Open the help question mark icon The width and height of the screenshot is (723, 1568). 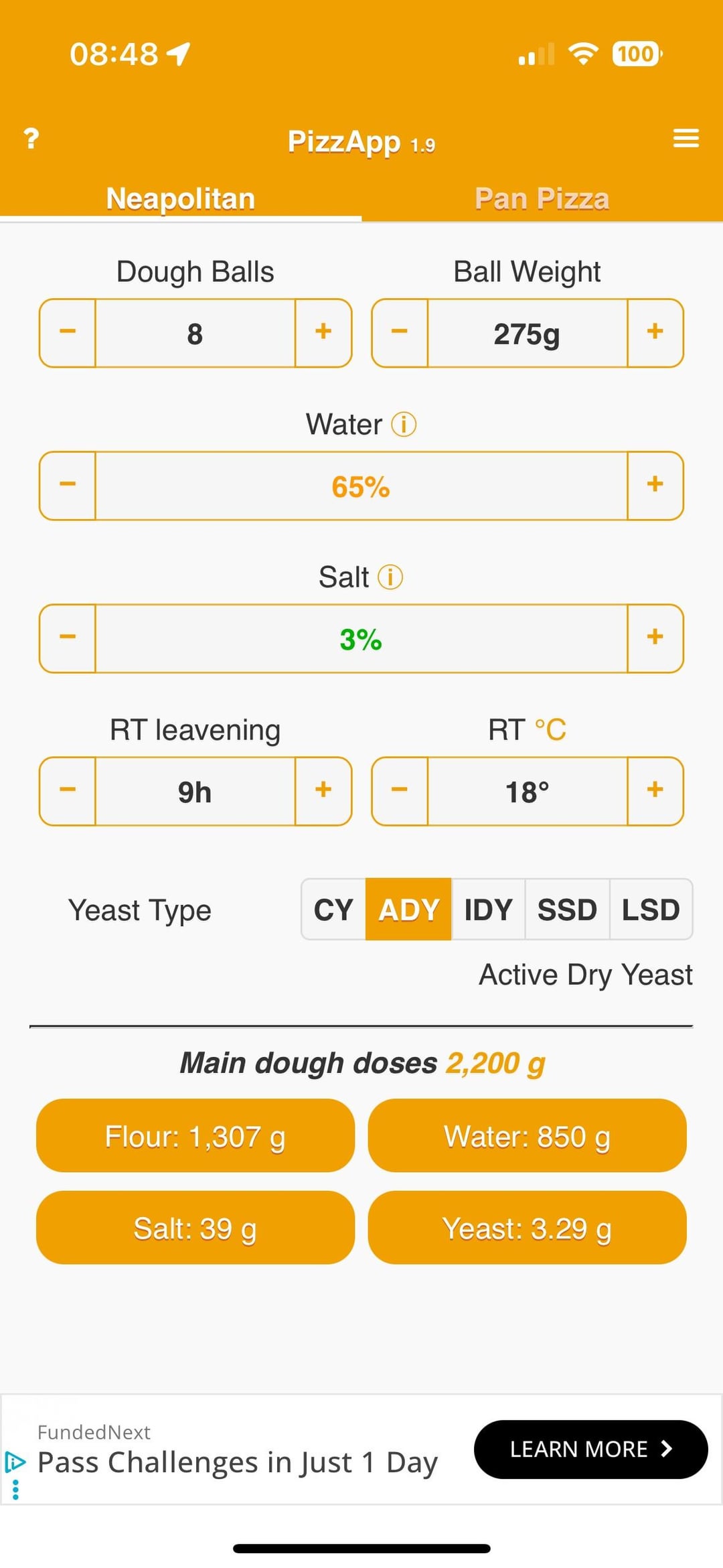[x=31, y=139]
